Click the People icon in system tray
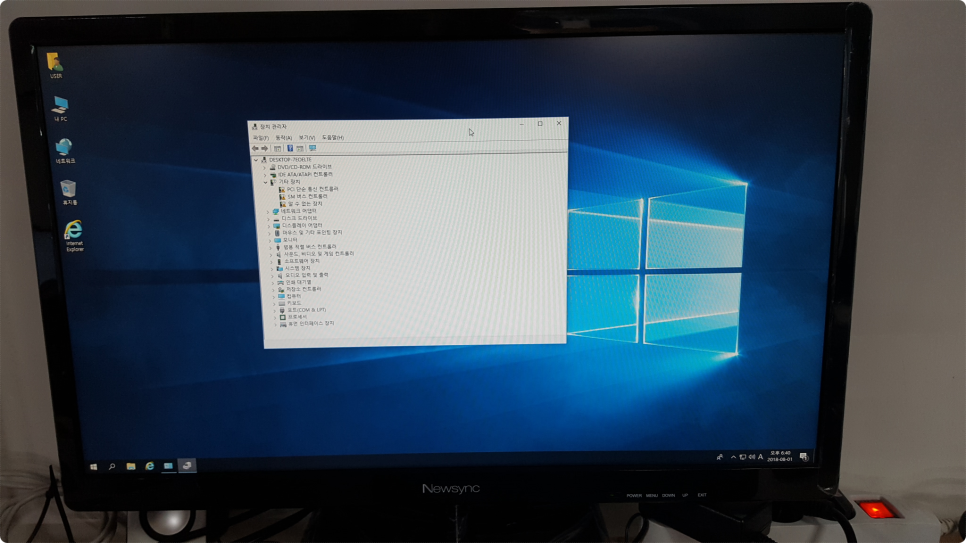This screenshot has width=966, height=543. [x=720, y=457]
